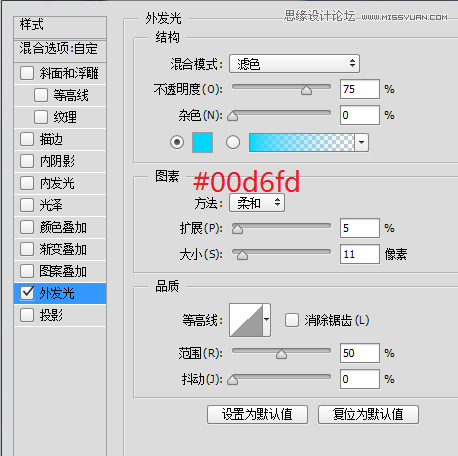The height and width of the screenshot is (456, 458).
Task: Click the 大小 value field showing 11
Action: coord(360,254)
